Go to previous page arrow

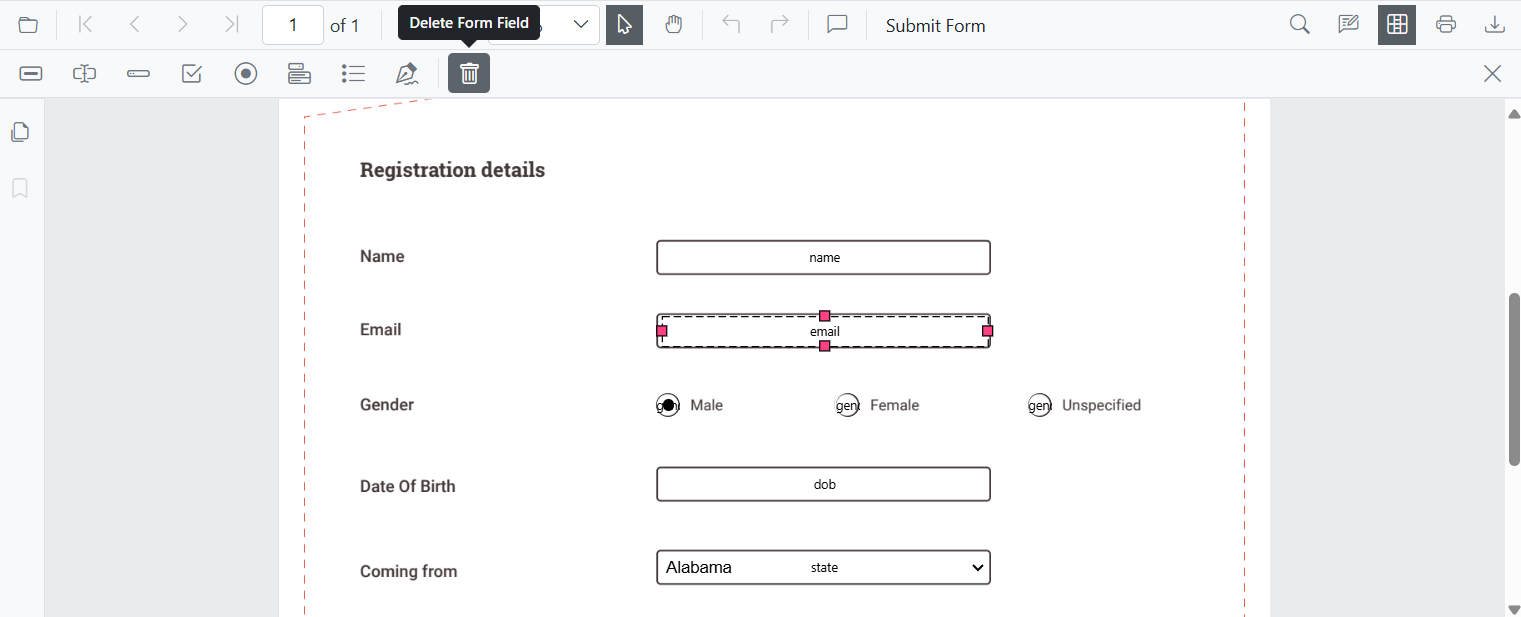tap(135, 25)
